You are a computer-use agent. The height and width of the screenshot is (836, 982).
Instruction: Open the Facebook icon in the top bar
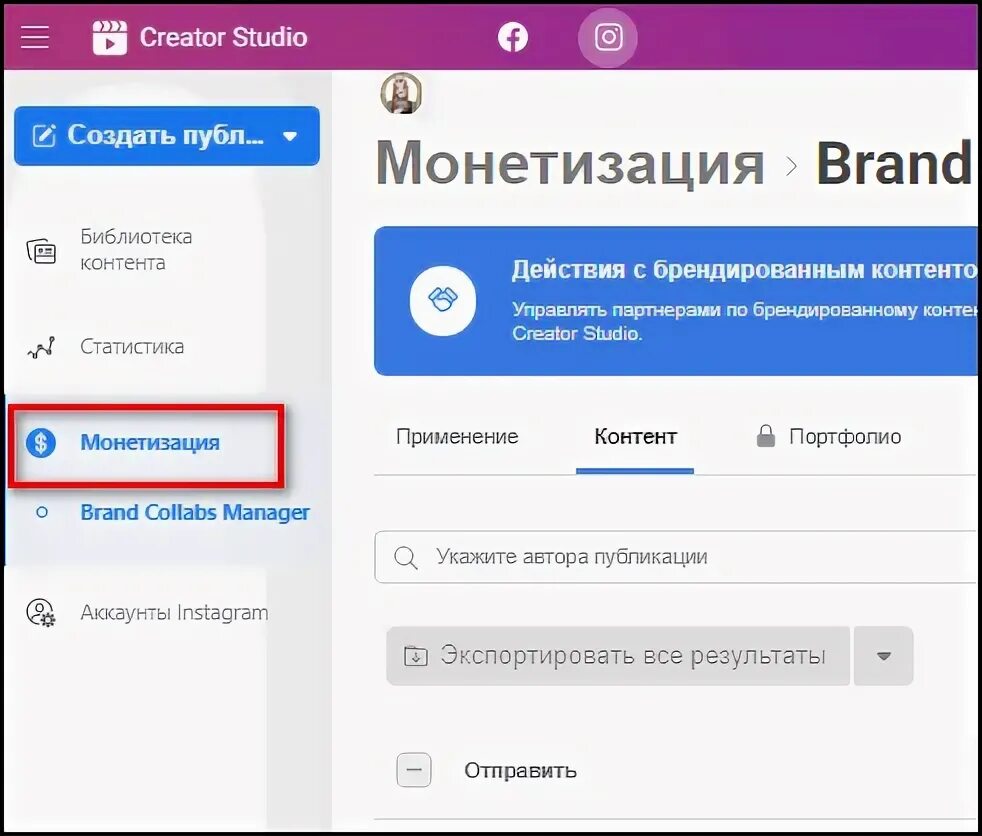(513, 37)
